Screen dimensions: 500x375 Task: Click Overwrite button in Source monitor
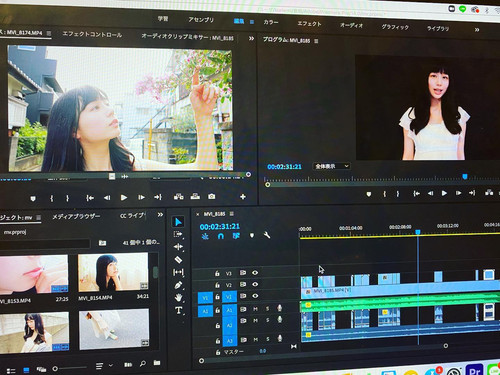tap(195, 196)
